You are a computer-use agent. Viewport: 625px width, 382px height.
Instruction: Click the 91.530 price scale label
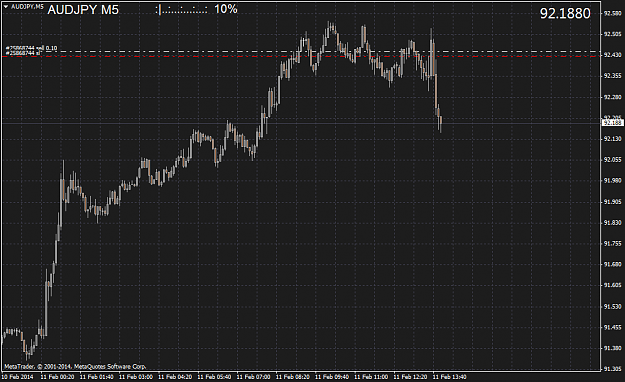(x=612, y=307)
